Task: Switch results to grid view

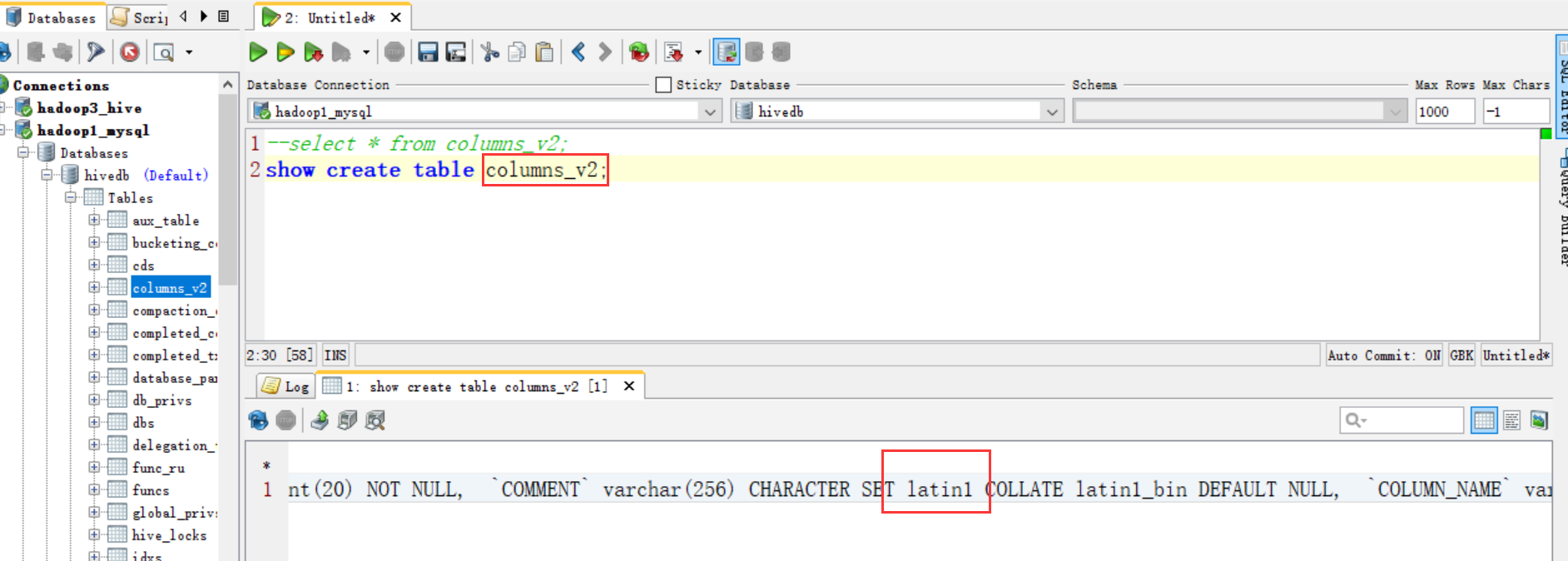Action: [1484, 420]
